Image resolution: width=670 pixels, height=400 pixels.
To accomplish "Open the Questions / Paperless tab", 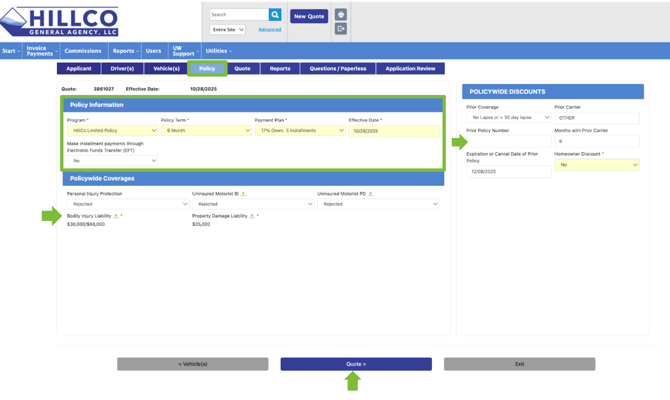I will (338, 69).
